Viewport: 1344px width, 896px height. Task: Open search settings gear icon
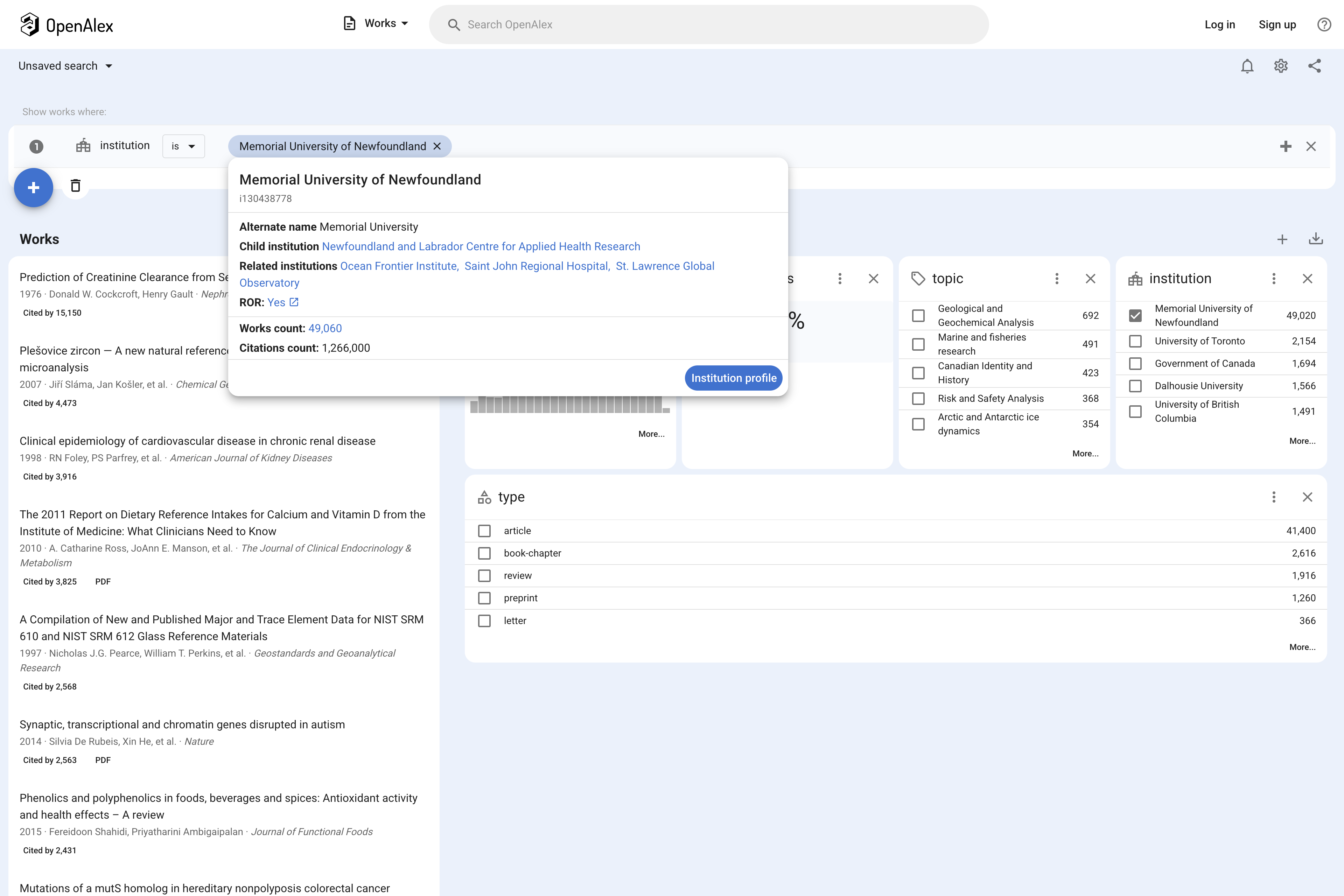point(1281,66)
